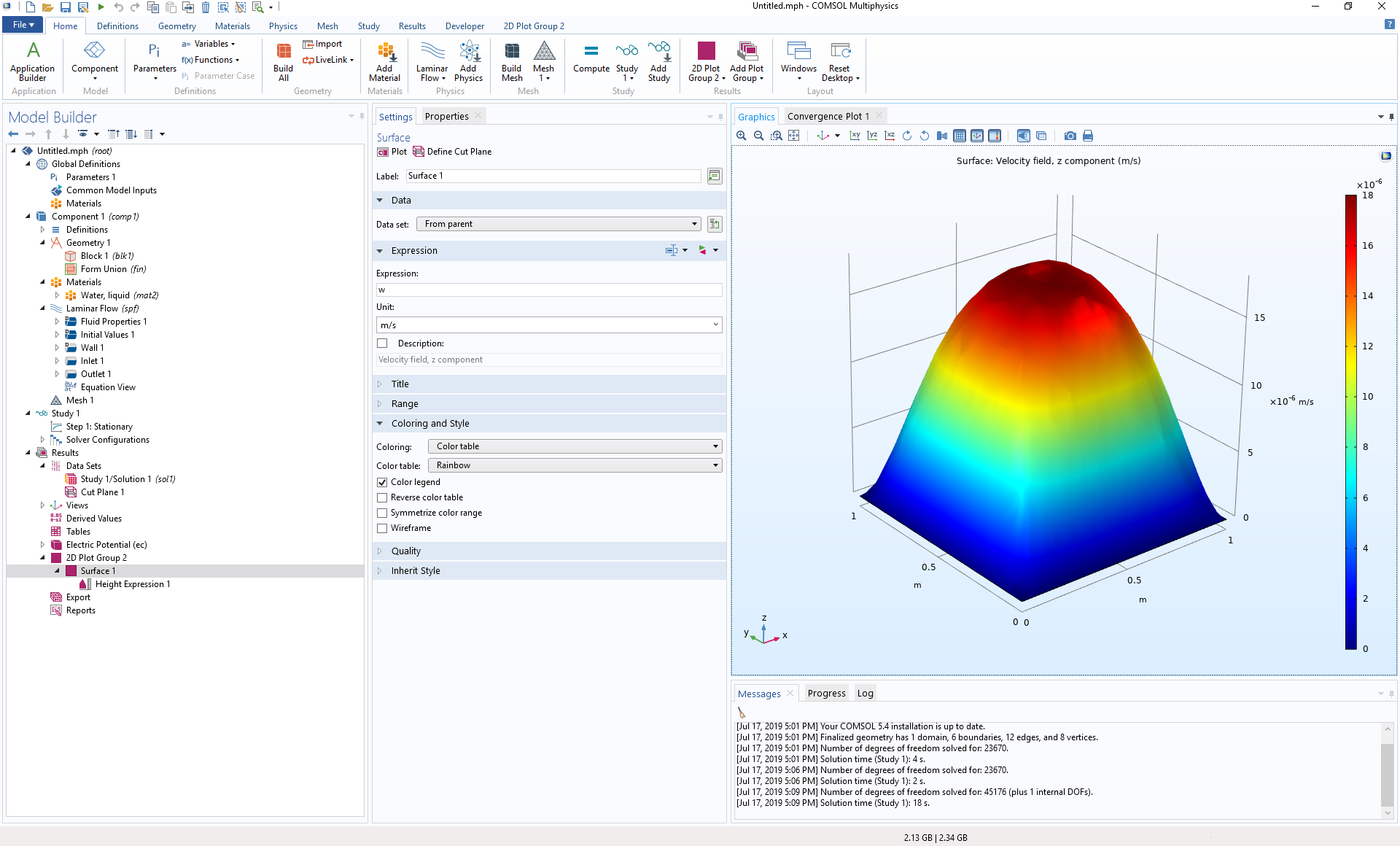
Task: Click the Expression input field
Action: tap(548, 290)
